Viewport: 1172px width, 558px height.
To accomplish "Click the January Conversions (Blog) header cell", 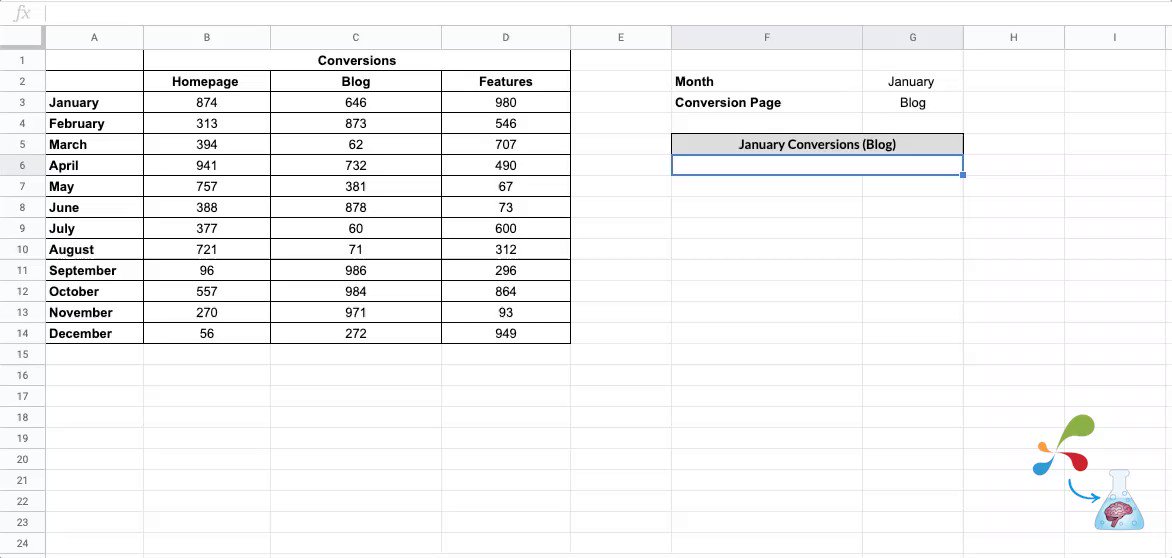I will pos(818,144).
